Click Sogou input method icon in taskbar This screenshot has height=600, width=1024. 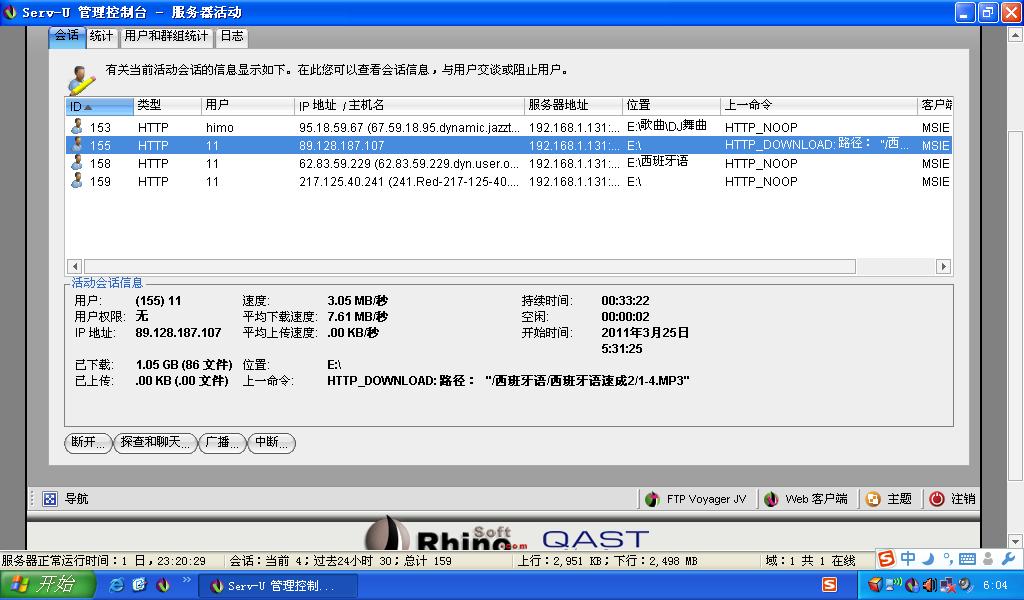point(829,584)
